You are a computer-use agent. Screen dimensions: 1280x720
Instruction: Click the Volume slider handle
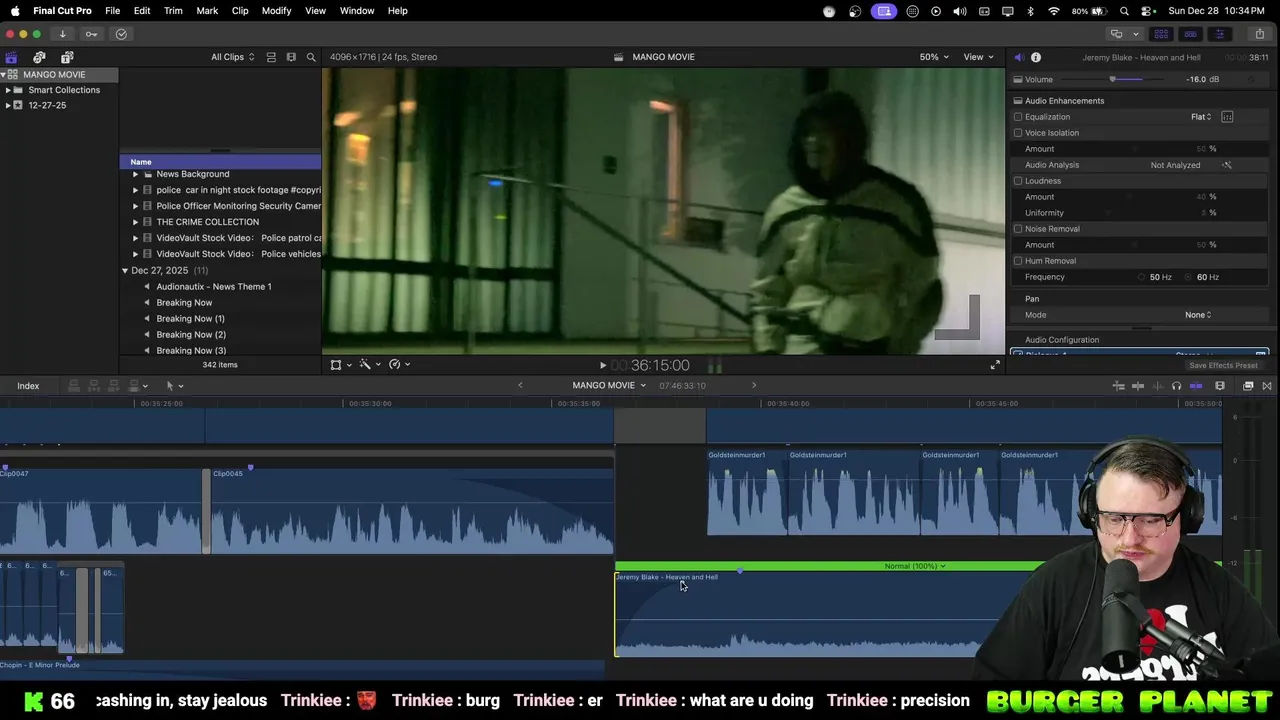point(1112,79)
